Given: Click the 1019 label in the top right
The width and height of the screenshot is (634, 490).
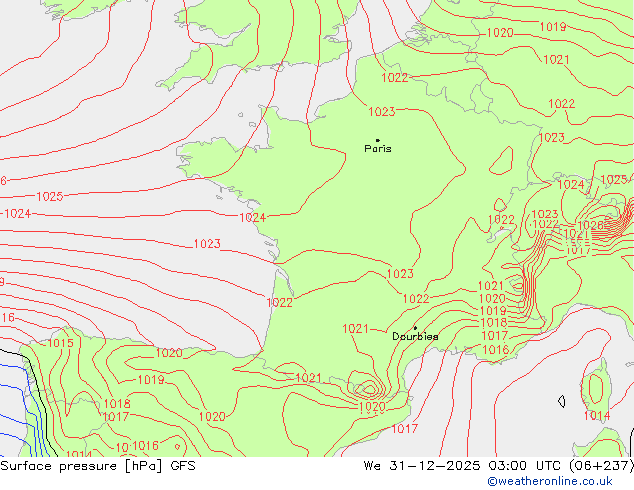Looking at the screenshot, I should pos(553,27).
